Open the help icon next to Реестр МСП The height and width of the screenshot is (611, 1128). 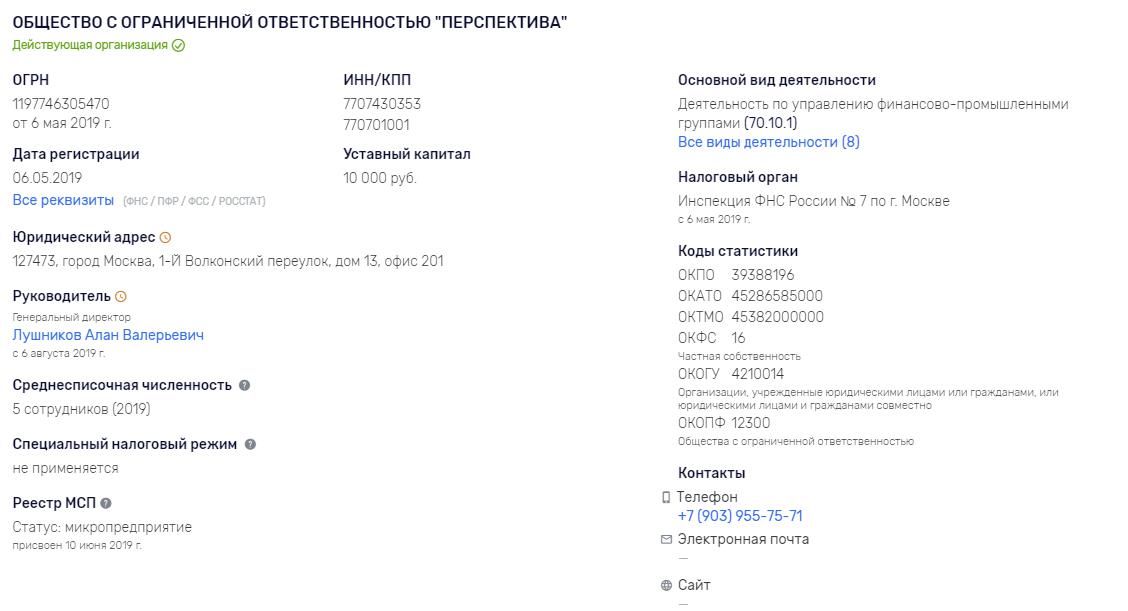pos(106,503)
